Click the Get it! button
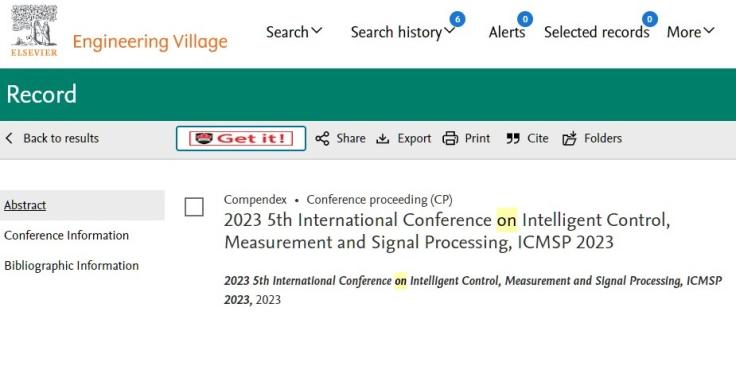736x378 pixels. point(241,139)
